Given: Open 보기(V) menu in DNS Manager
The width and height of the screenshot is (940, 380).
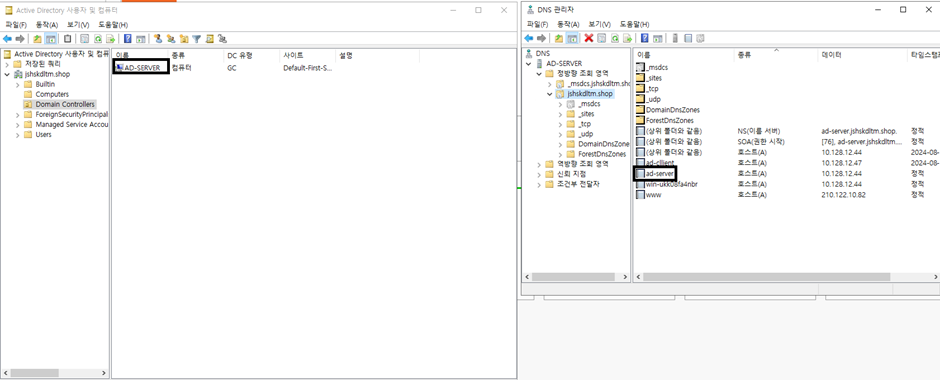Looking at the screenshot, I should click(599, 25).
